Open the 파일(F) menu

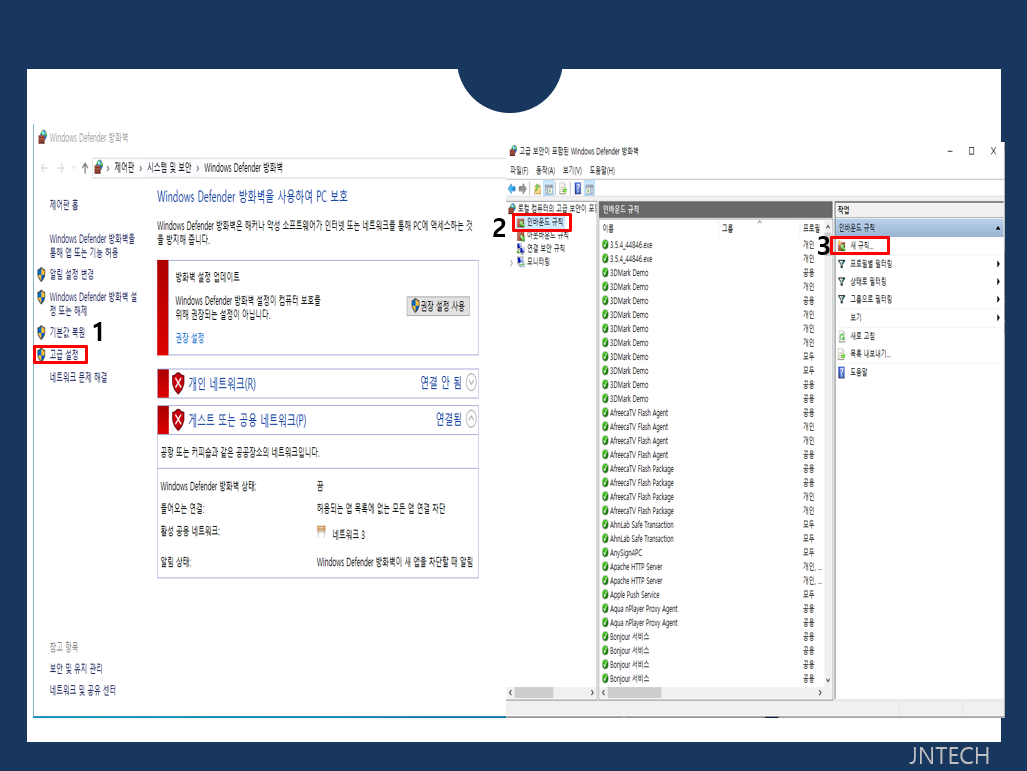pos(519,170)
